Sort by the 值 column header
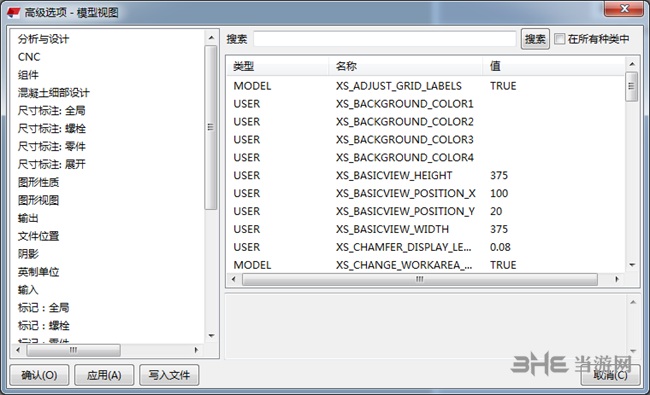Image resolution: width=650 pixels, height=395 pixels. click(553, 66)
